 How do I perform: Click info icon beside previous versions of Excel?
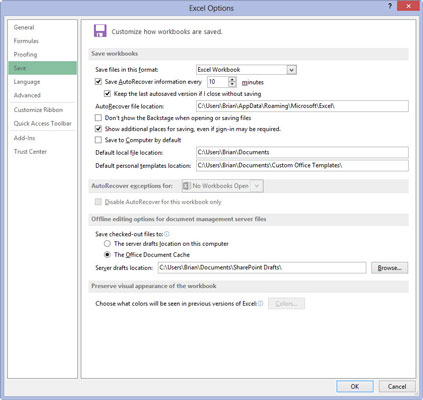pos(260,303)
